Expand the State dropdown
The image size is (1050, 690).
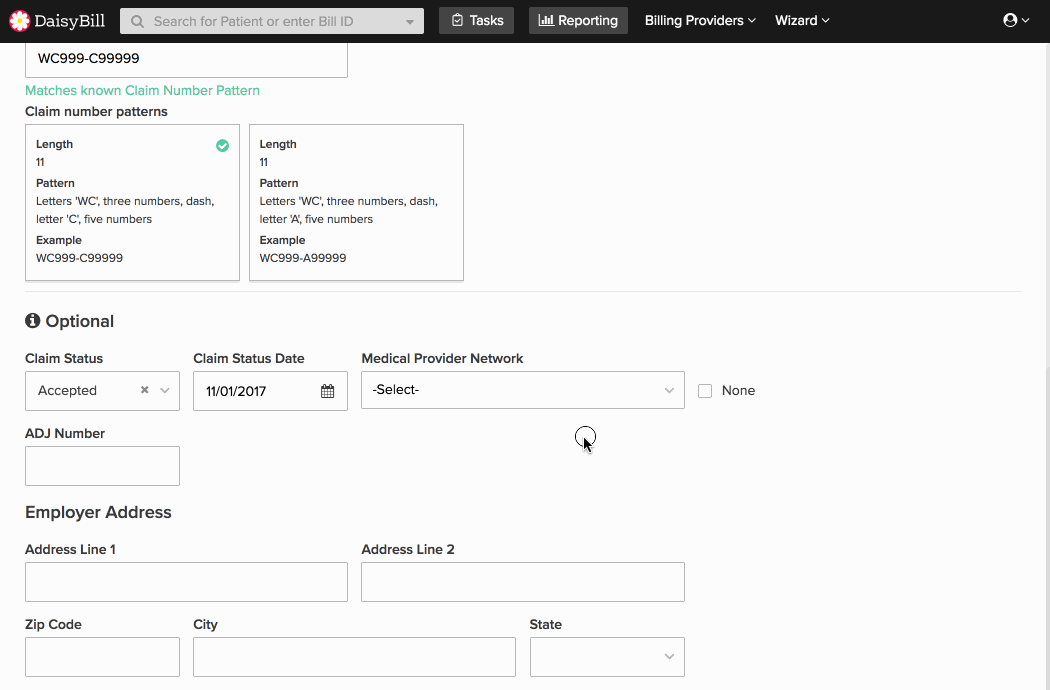(x=607, y=657)
